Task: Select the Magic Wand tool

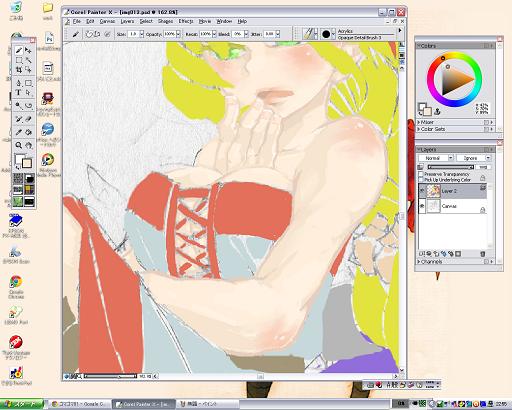Action: pyautogui.click(x=29, y=60)
